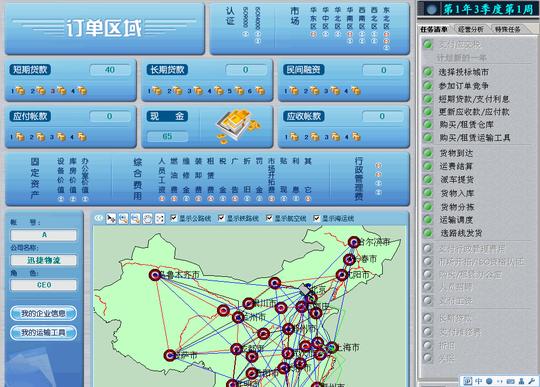Click coin stack 1 under 应付帐款
Screen dimensions: 540x387
click(20, 137)
